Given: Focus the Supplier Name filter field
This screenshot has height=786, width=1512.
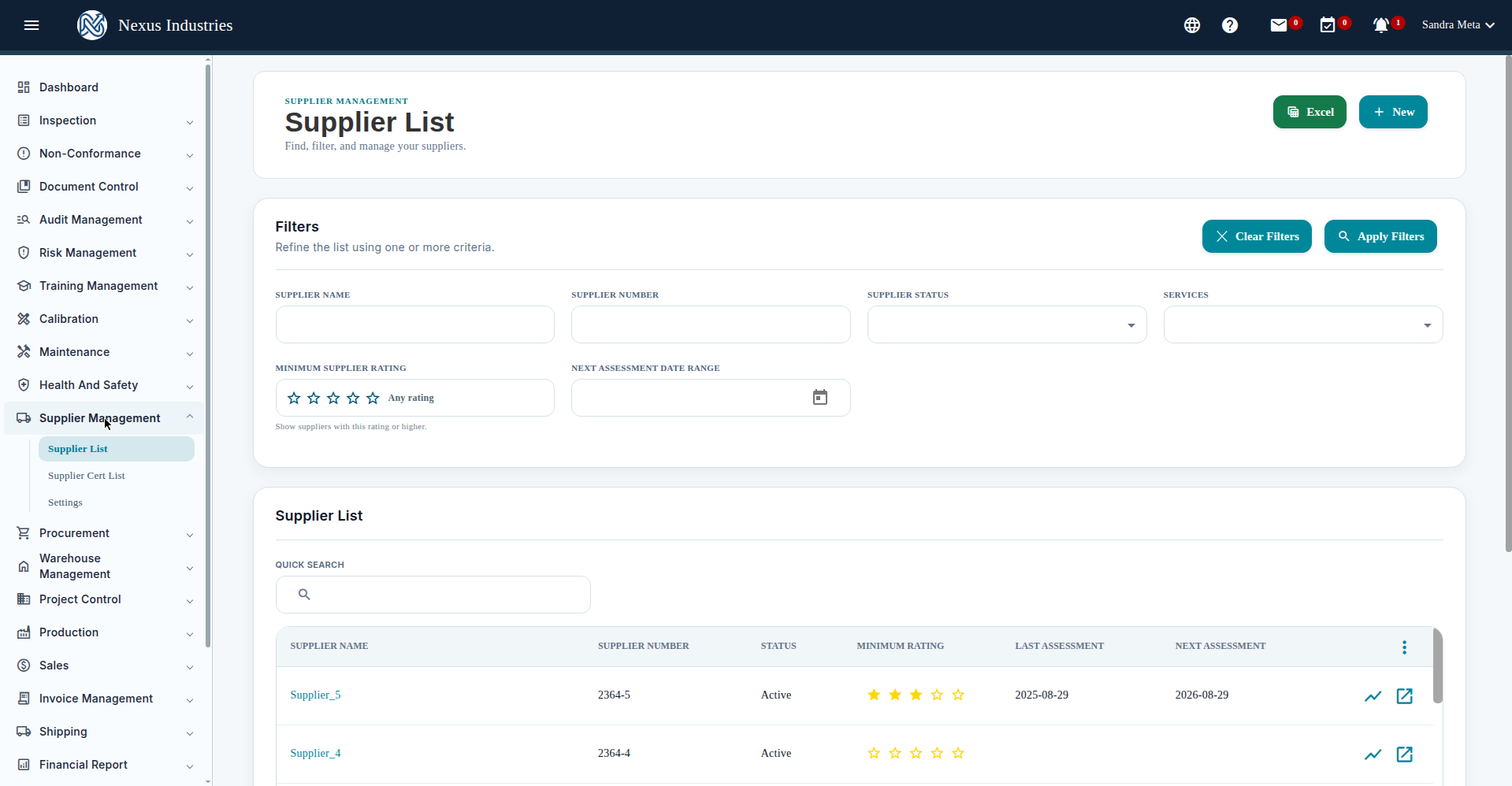Looking at the screenshot, I should click(415, 324).
